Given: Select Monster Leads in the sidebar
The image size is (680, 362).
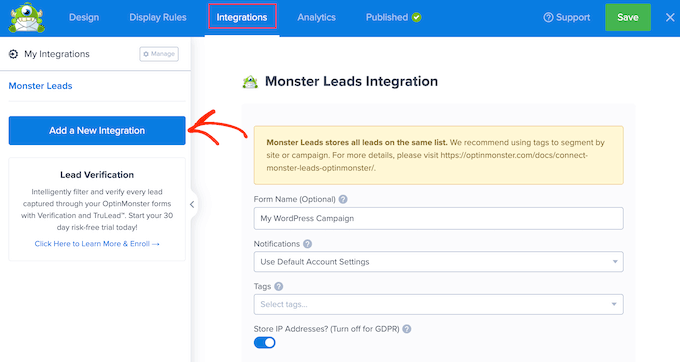Looking at the screenshot, I should click(40, 86).
